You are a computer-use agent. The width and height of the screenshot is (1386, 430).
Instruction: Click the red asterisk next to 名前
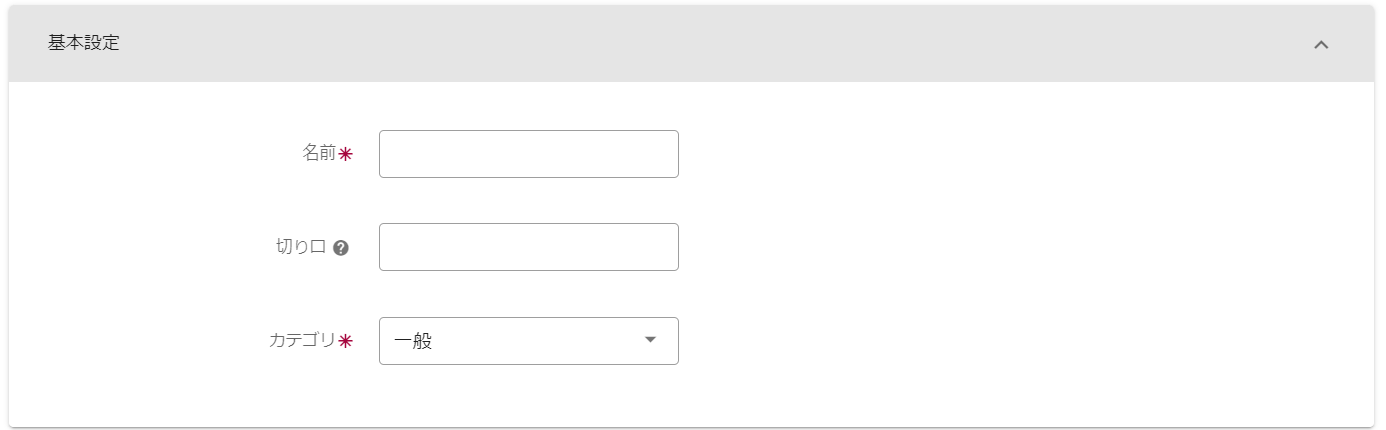pyautogui.click(x=346, y=155)
